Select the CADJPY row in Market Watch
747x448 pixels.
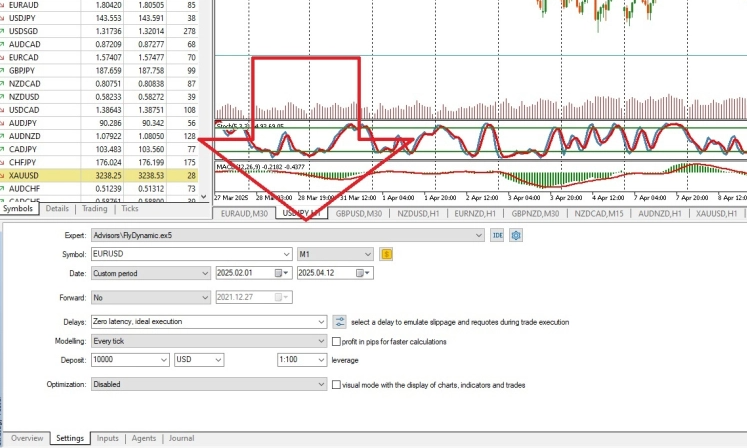(x=99, y=149)
